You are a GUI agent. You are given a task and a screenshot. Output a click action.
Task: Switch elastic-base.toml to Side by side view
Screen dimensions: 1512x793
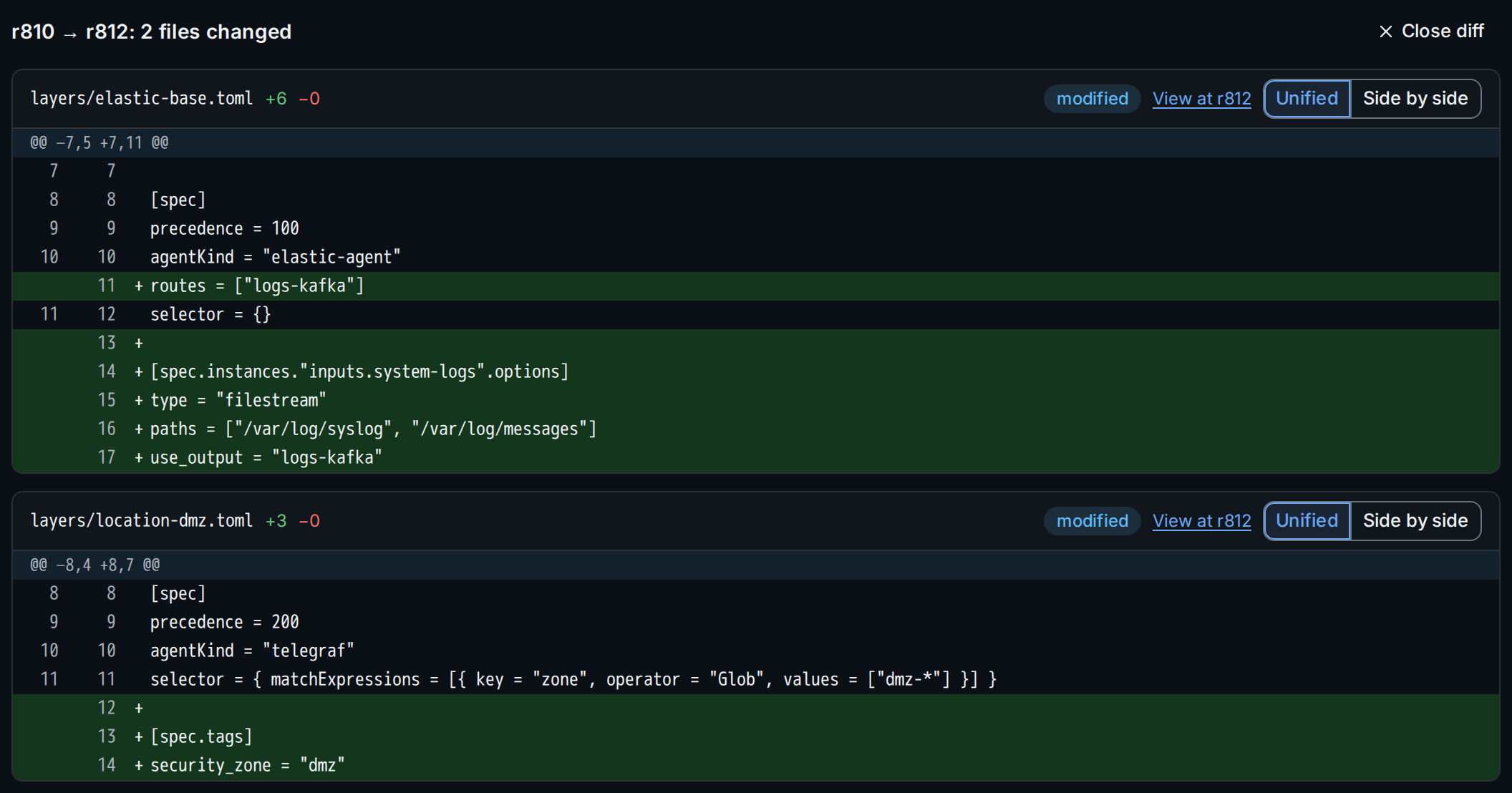coord(1415,99)
